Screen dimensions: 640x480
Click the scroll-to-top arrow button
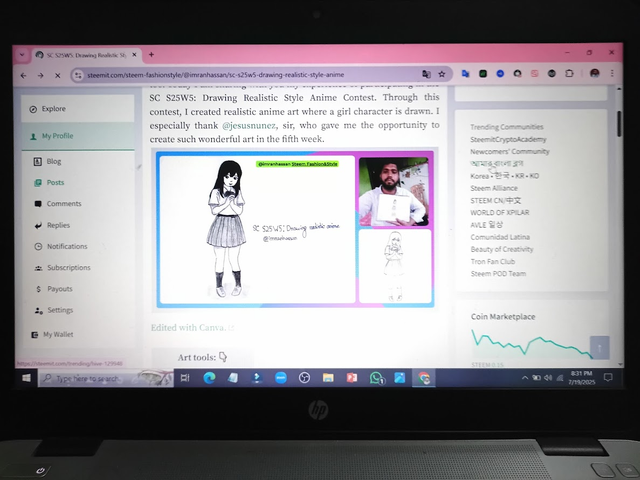point(600,348)
